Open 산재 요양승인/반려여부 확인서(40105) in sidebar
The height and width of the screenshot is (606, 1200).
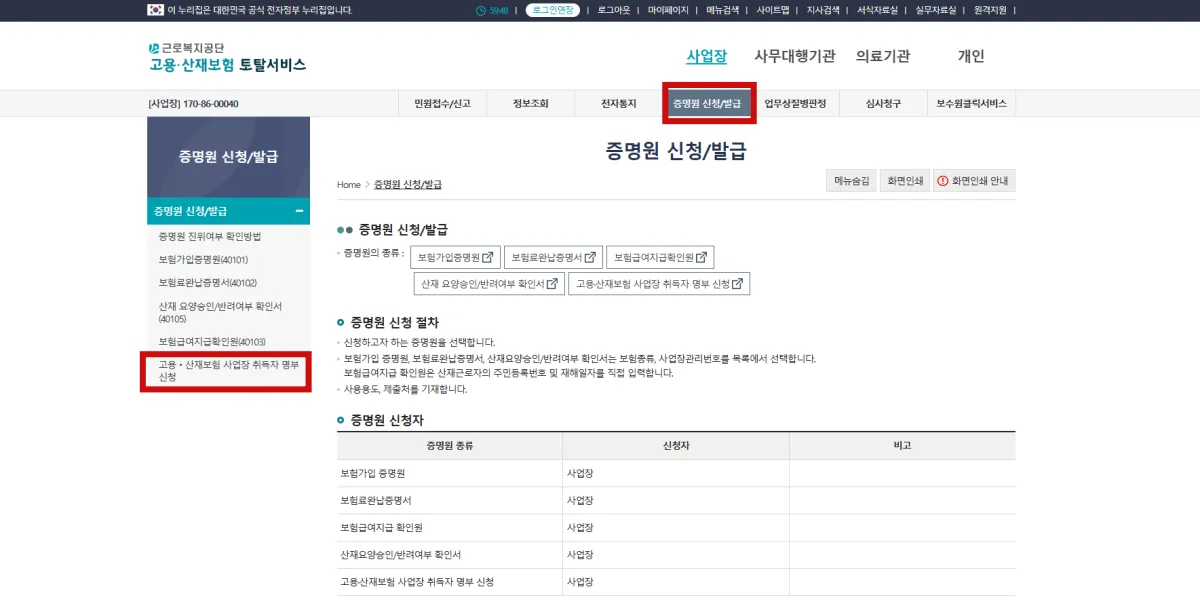point(220,312)
